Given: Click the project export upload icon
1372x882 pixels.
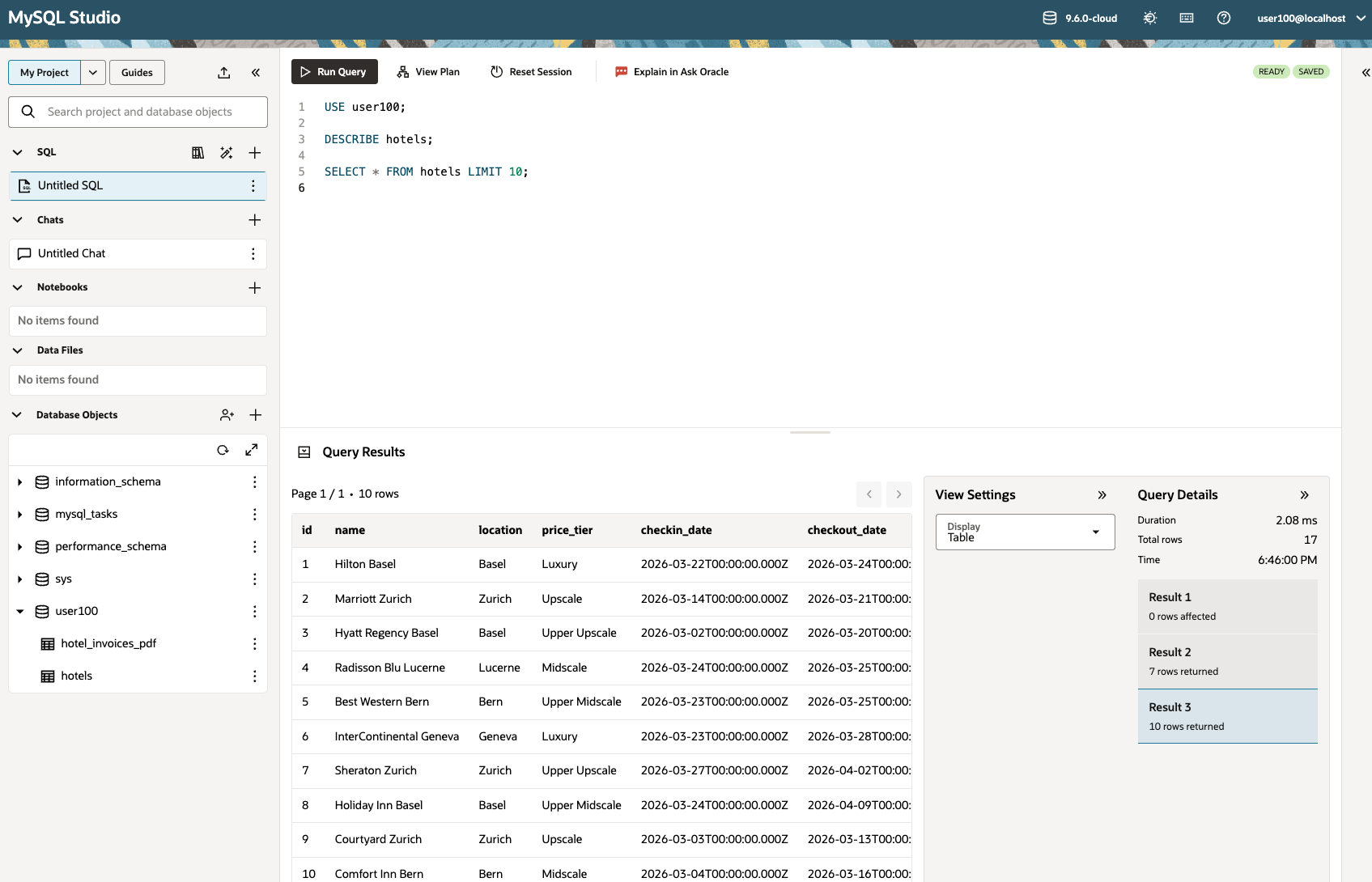Looking at the screenshot, I should [x=224, y=73].
